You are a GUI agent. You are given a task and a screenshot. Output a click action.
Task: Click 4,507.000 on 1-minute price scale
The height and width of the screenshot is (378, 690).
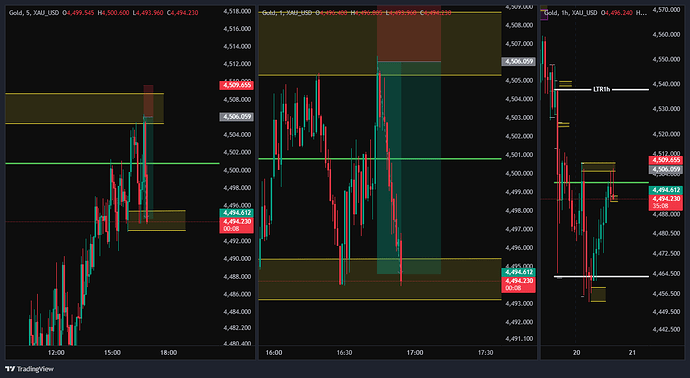(519, 44)
